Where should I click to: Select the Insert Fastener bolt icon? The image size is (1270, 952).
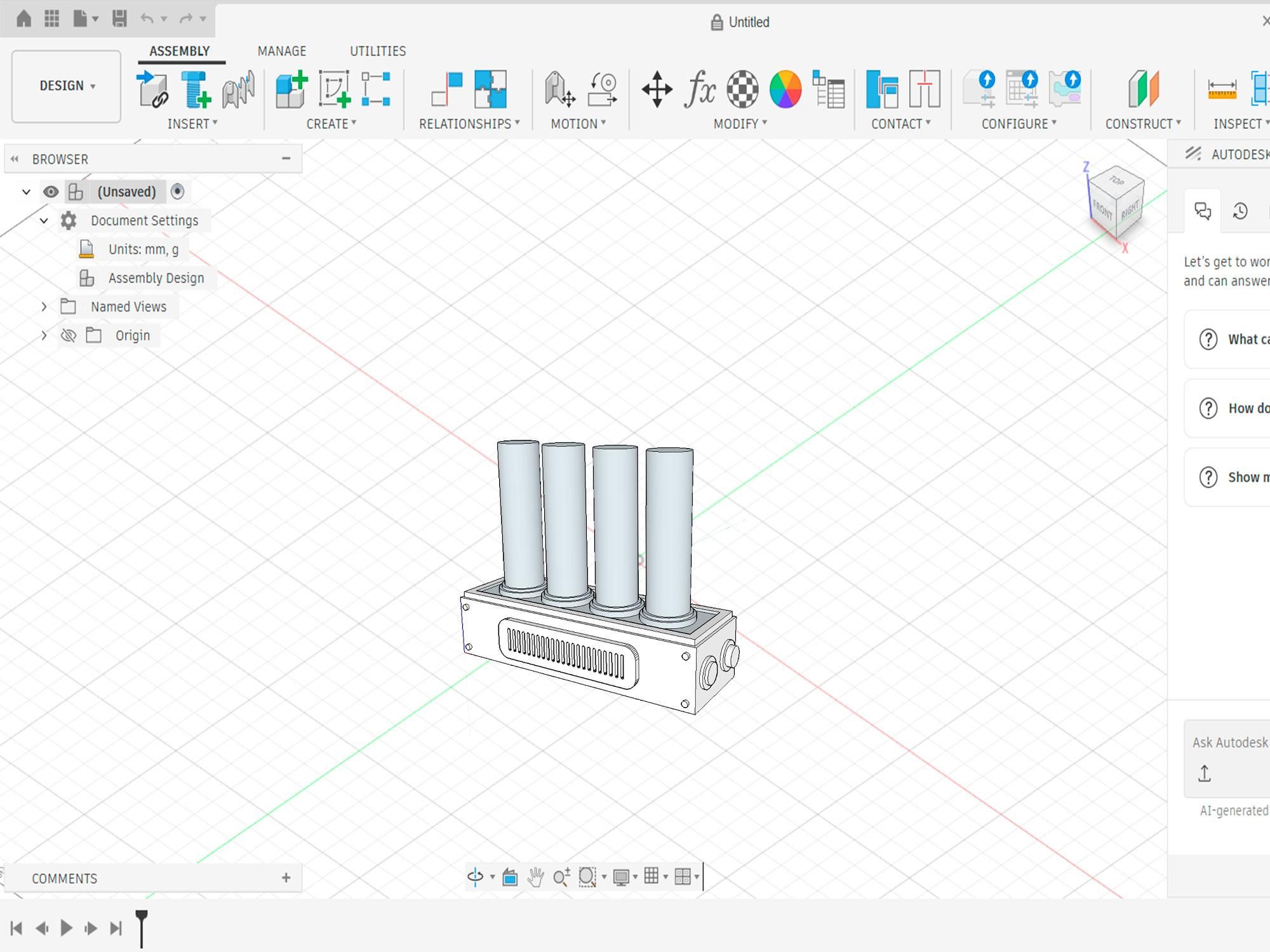[196, 89]
